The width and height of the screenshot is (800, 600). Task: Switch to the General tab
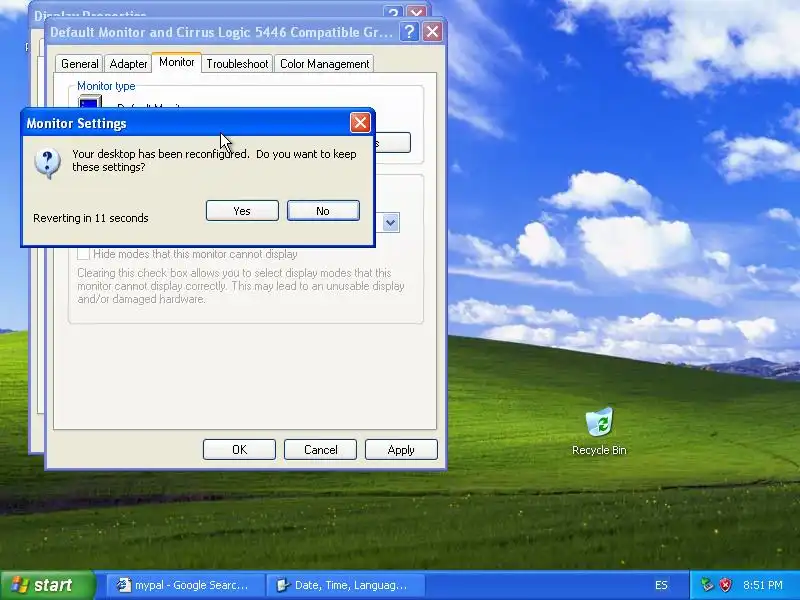(x=80, y=64)
